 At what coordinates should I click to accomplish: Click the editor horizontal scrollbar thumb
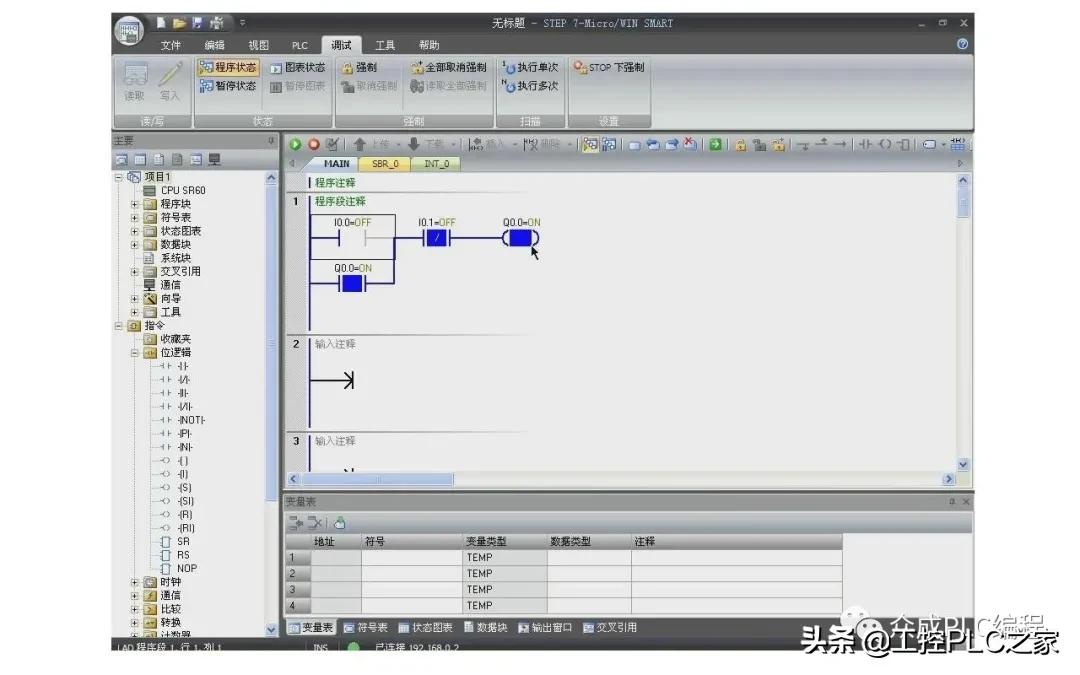[377, 479]
